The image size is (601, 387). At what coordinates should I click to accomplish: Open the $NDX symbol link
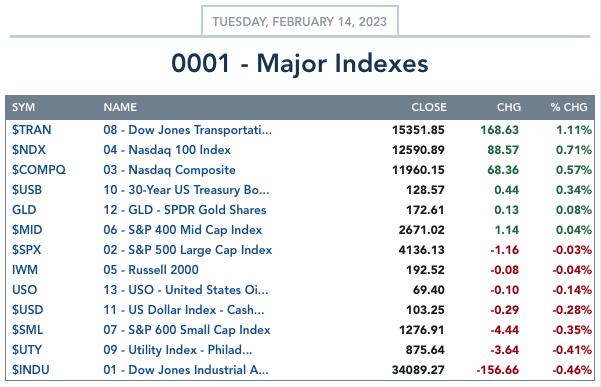[29, 150]
